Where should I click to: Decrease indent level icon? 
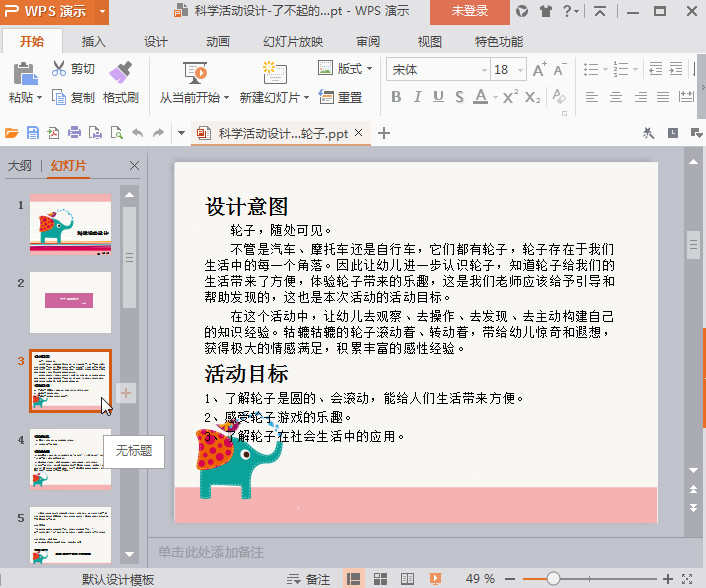coord(656,69)
